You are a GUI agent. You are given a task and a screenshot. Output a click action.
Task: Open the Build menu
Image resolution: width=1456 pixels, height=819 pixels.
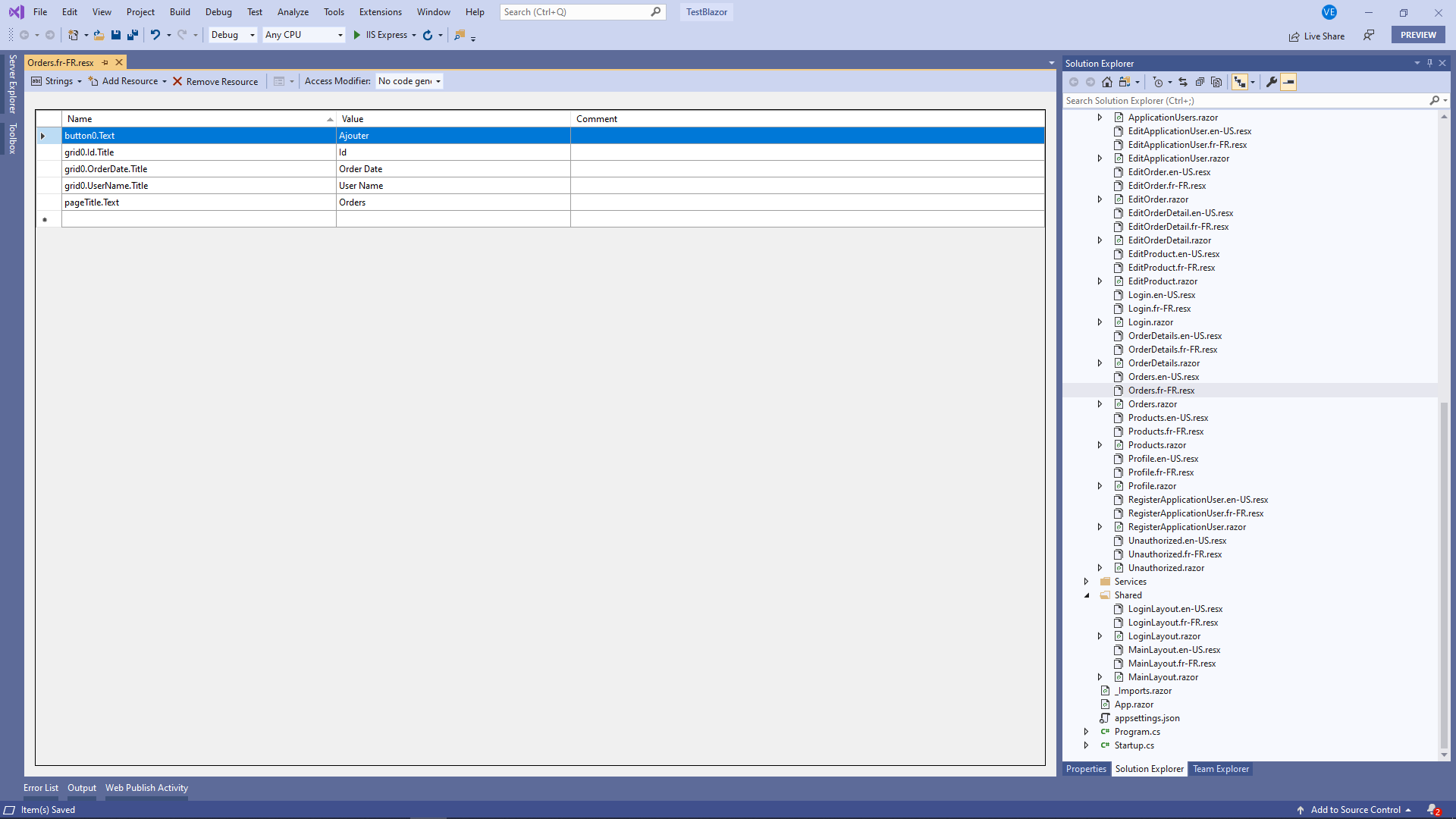180,12
